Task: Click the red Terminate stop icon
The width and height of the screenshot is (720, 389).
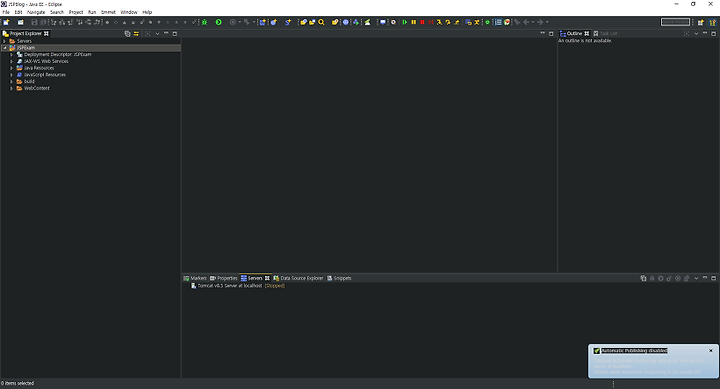Action: [422, 22]
